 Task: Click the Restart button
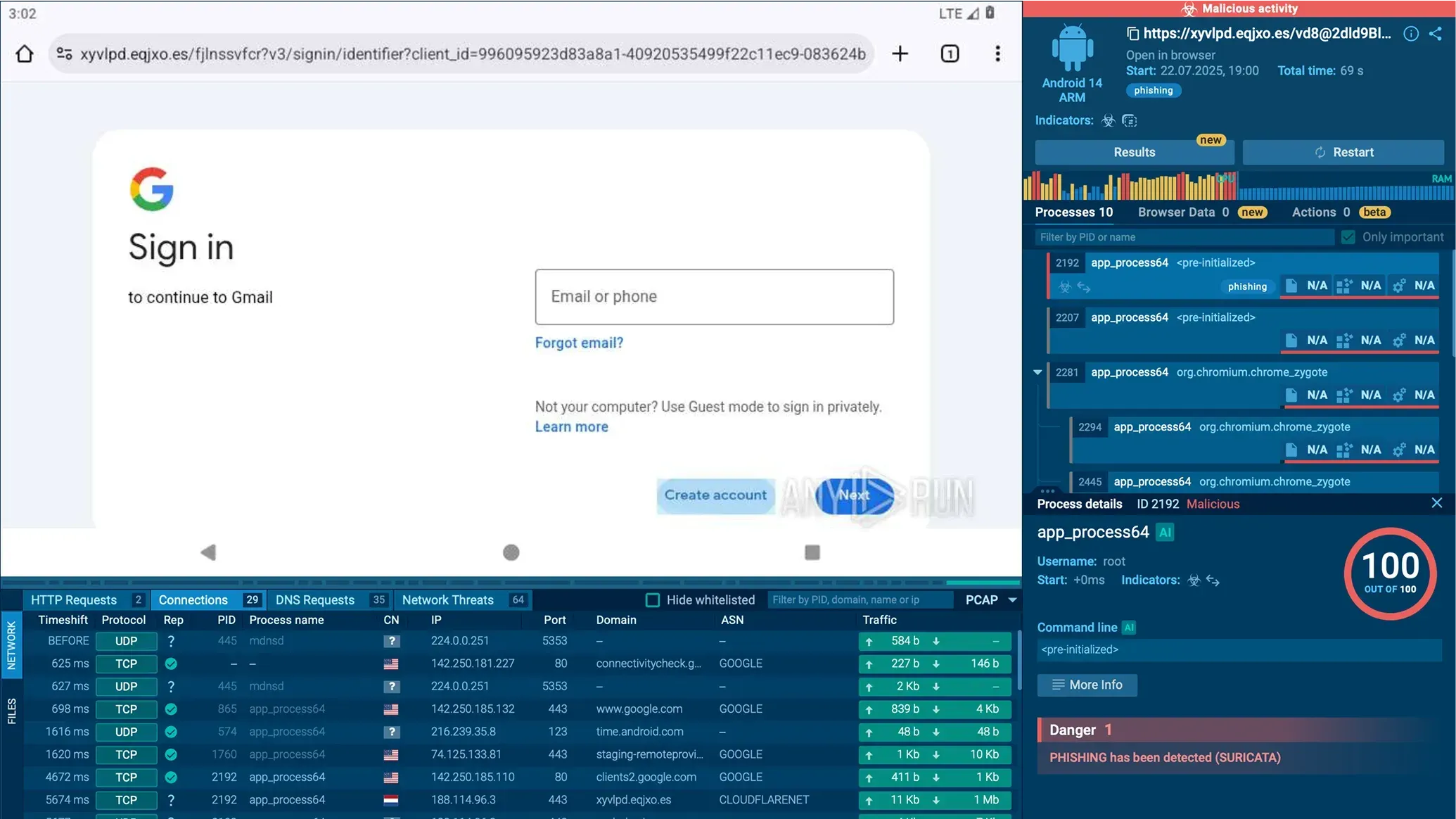tap(1343, 152)
